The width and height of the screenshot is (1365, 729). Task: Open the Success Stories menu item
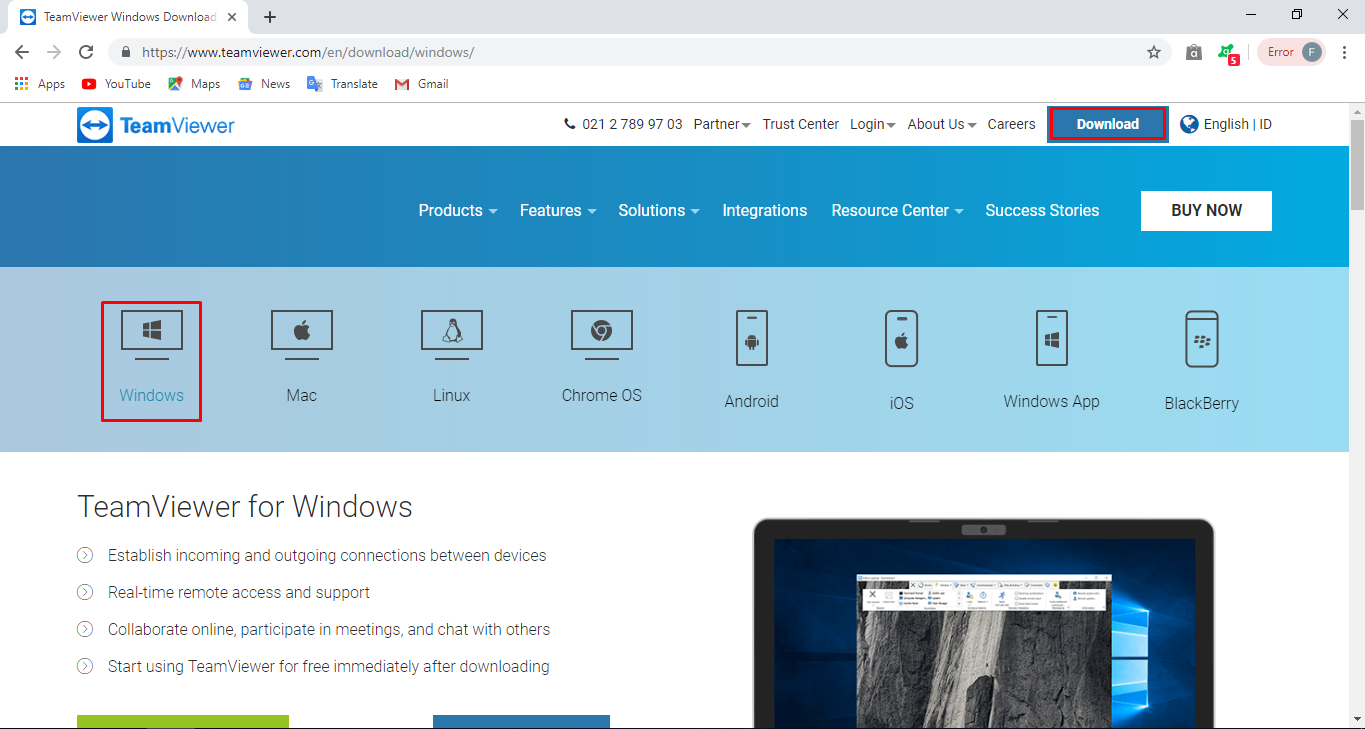[1042, 210]
